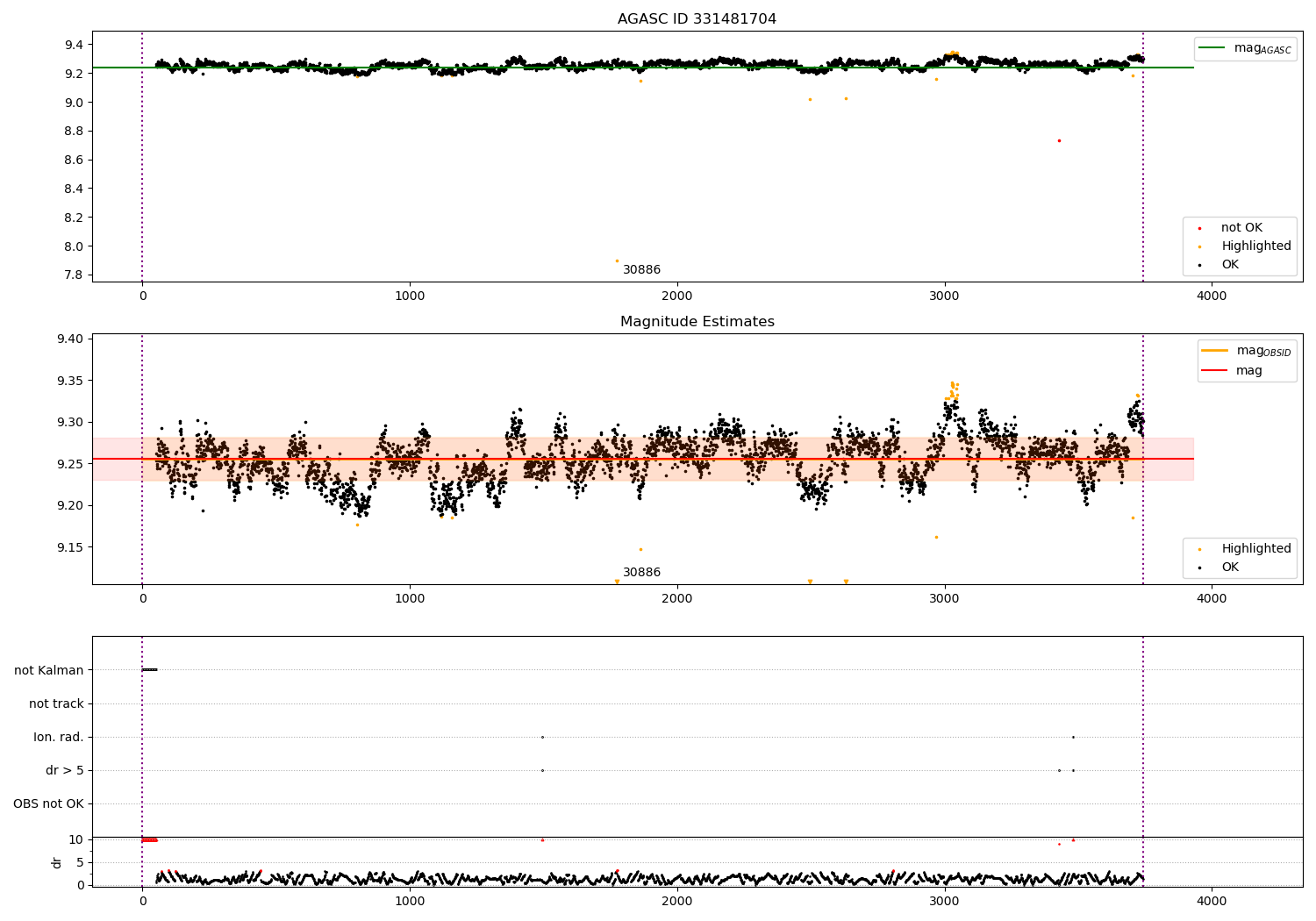1316x921 pixels.
Task: Click the 4000 x-axis tick under Magnitude Estimates plot
Action: coord(1212,599)
